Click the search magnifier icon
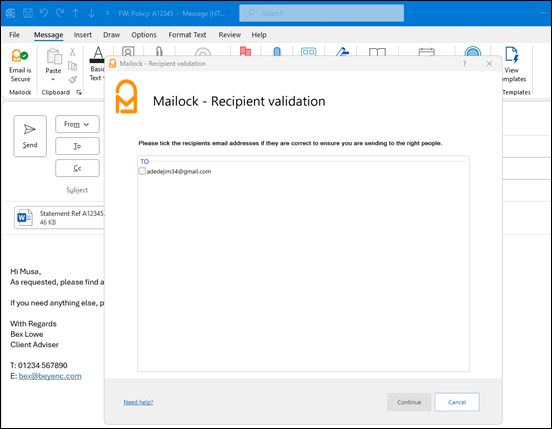This screenshot has height=429, width=552. [251, 13]
